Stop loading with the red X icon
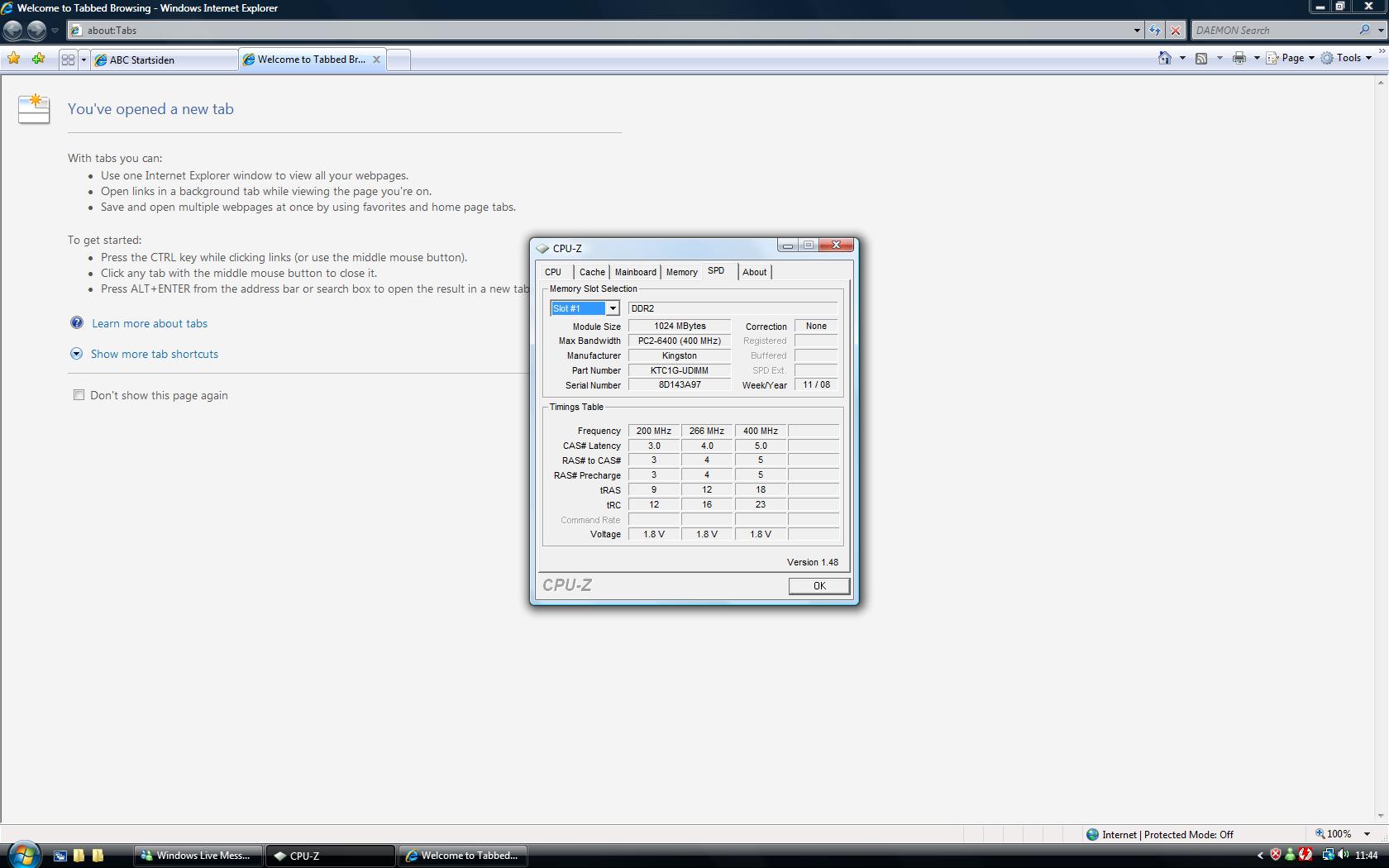Image resolution: width=1389 pixels, height=868 pixels. coord(1176,31)
